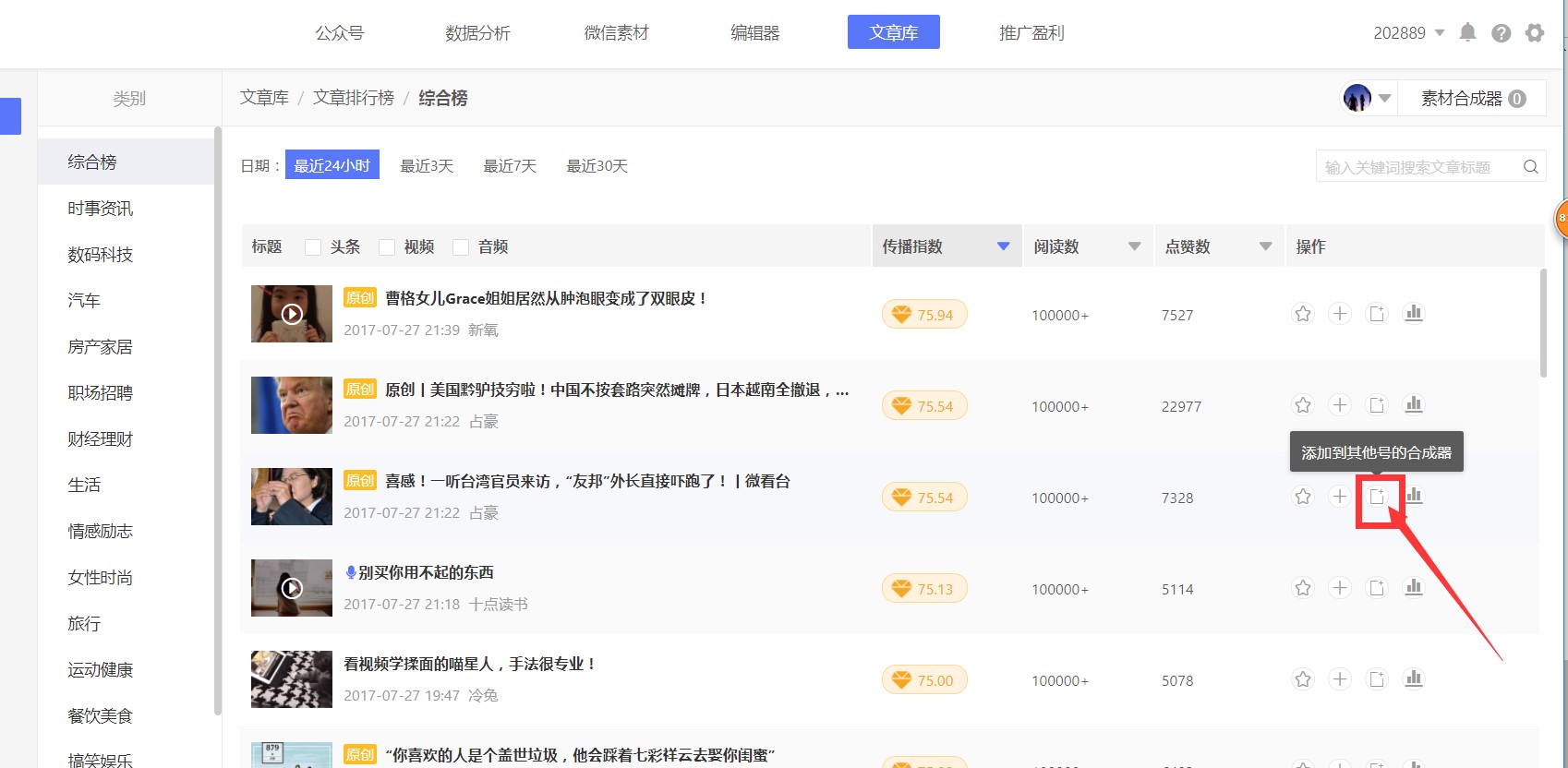Open the help question mark icon
This screenshot has height=768, width=1568.
tap(1502, 33)
